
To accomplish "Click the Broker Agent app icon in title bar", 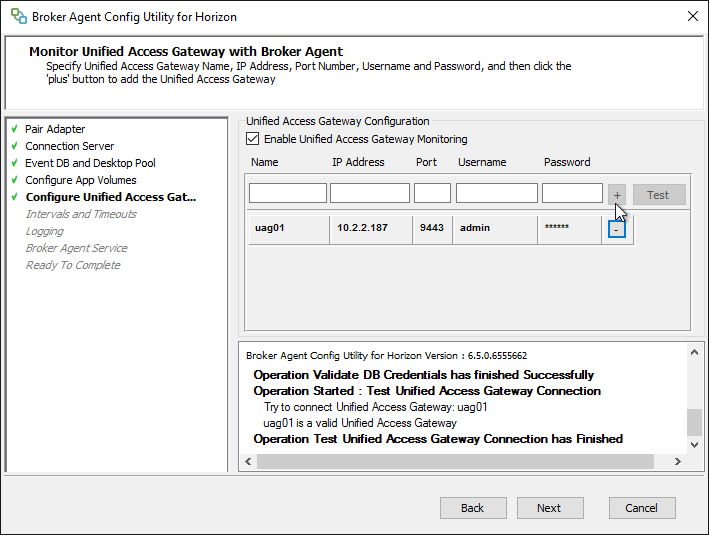I will pyautogui.click(x=19, y=16).
